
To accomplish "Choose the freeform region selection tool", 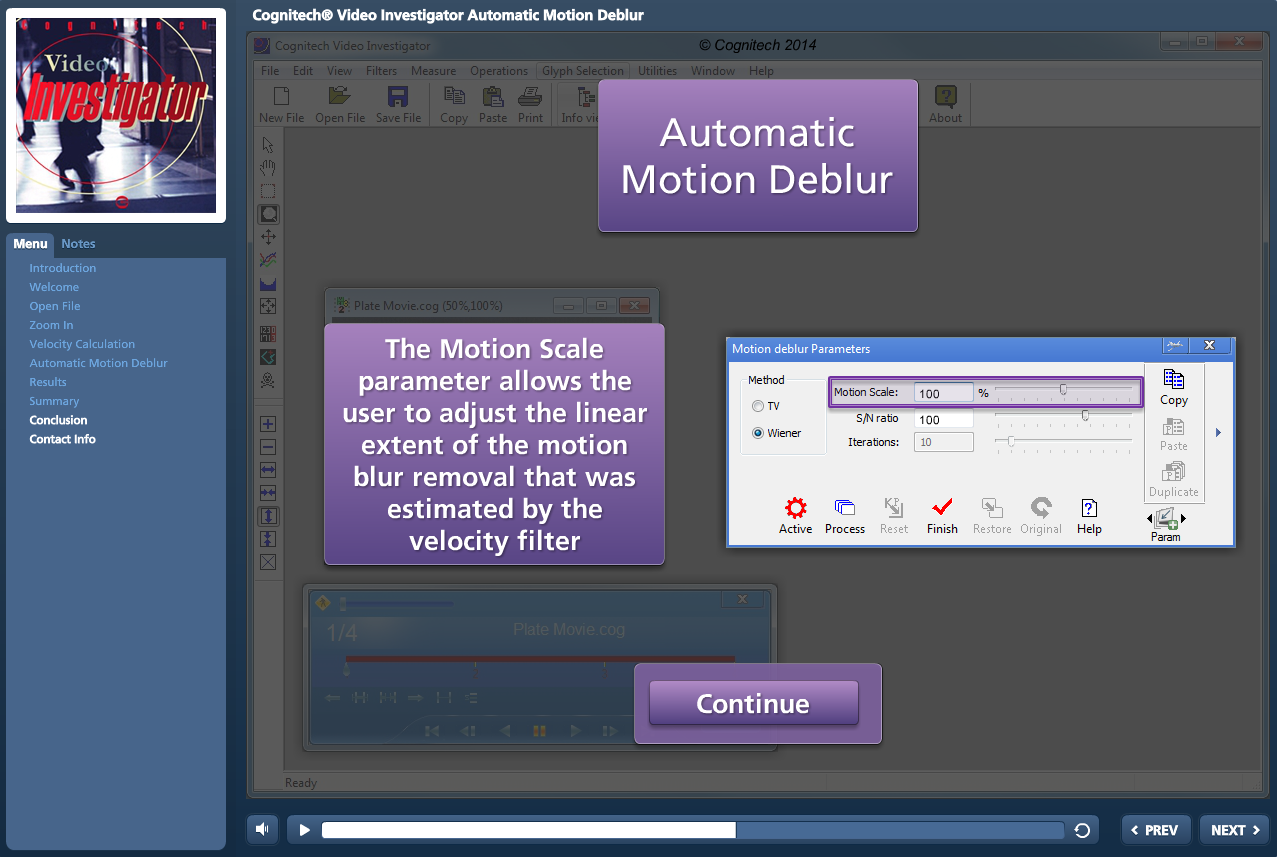I will click(268, 214).
